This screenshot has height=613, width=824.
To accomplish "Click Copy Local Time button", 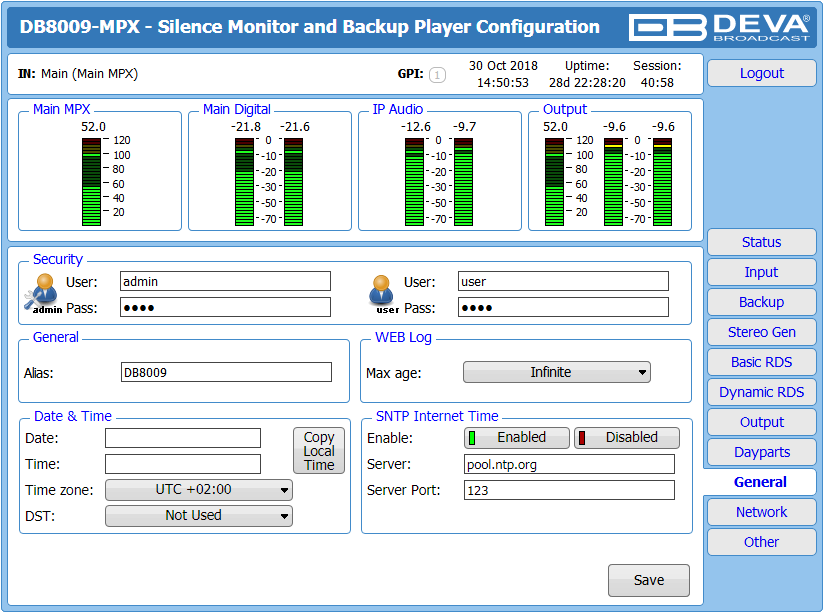I will click(x=319, y=451).
